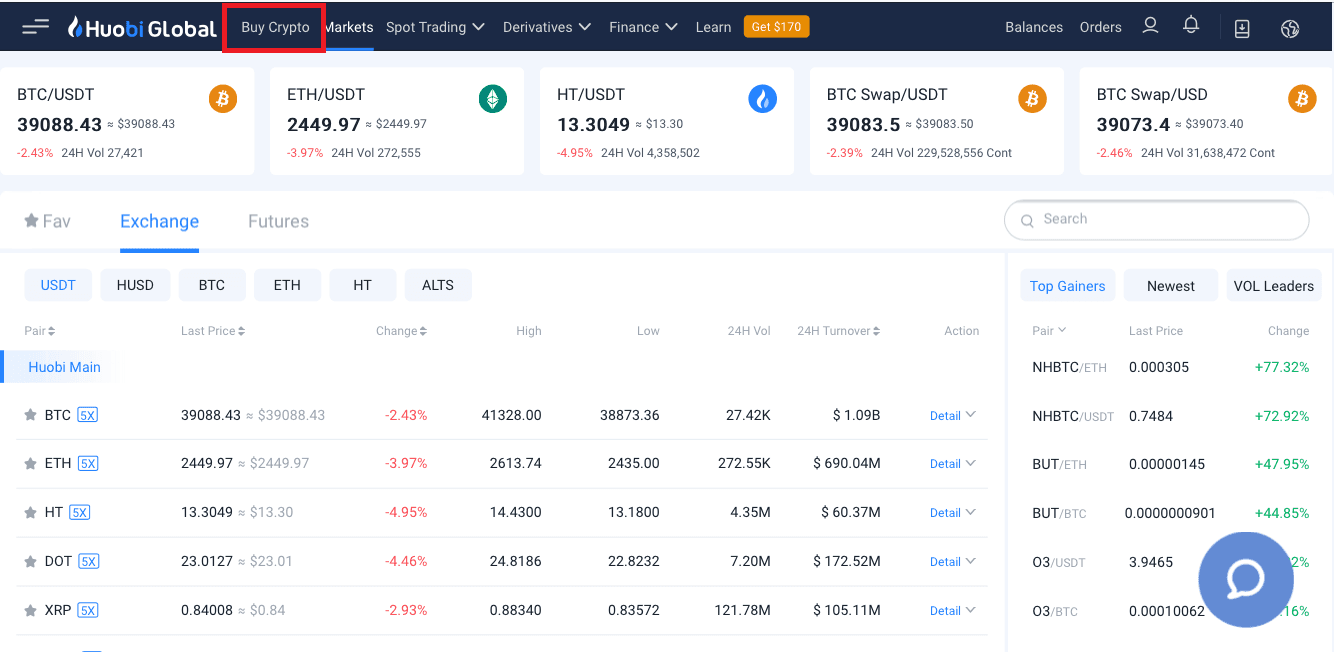Open the language globe icon
1334x652 pixels.
tap(1290, 28)
